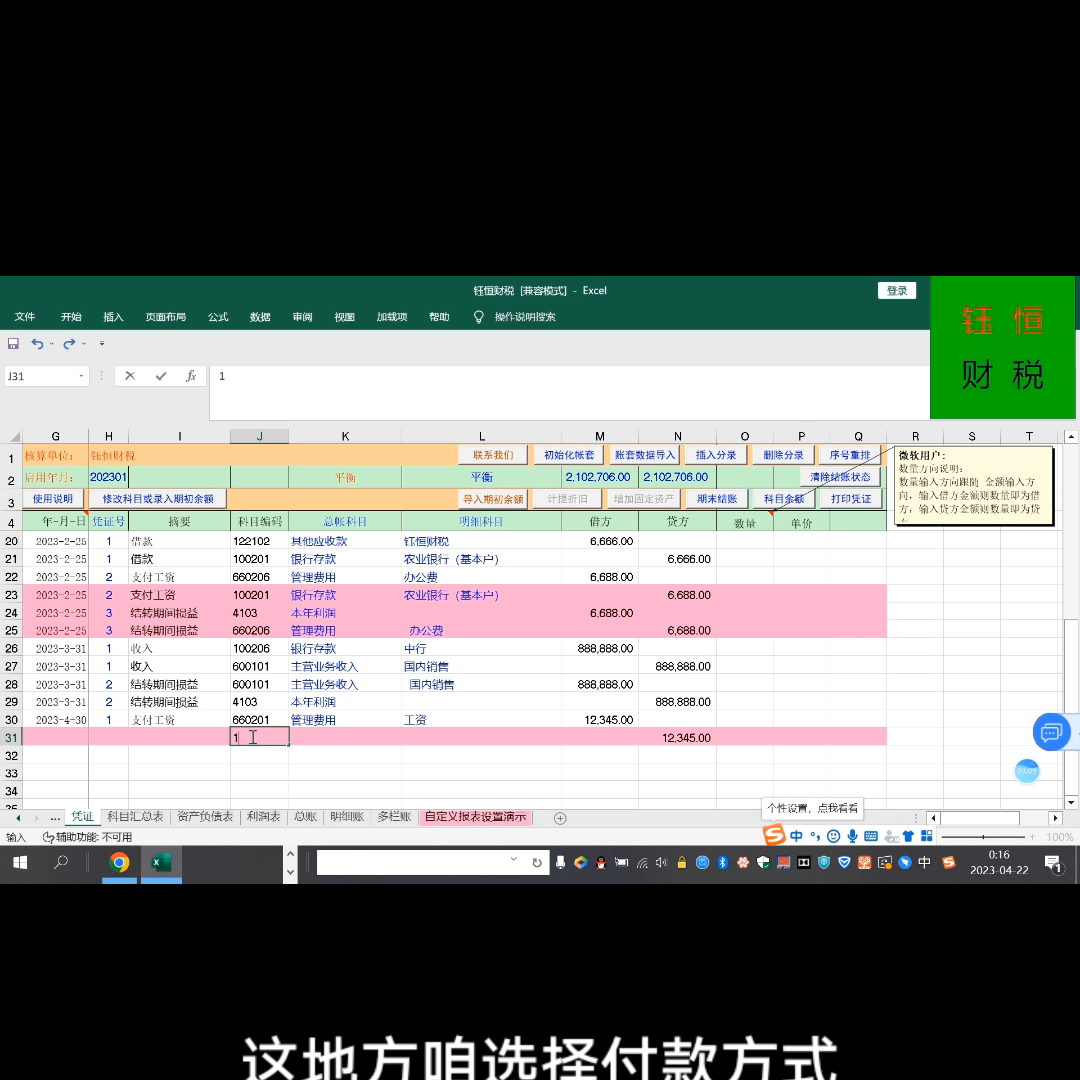Click 登录 sign-in button
Screen dimensions: 1080x1080
point(897,291)
